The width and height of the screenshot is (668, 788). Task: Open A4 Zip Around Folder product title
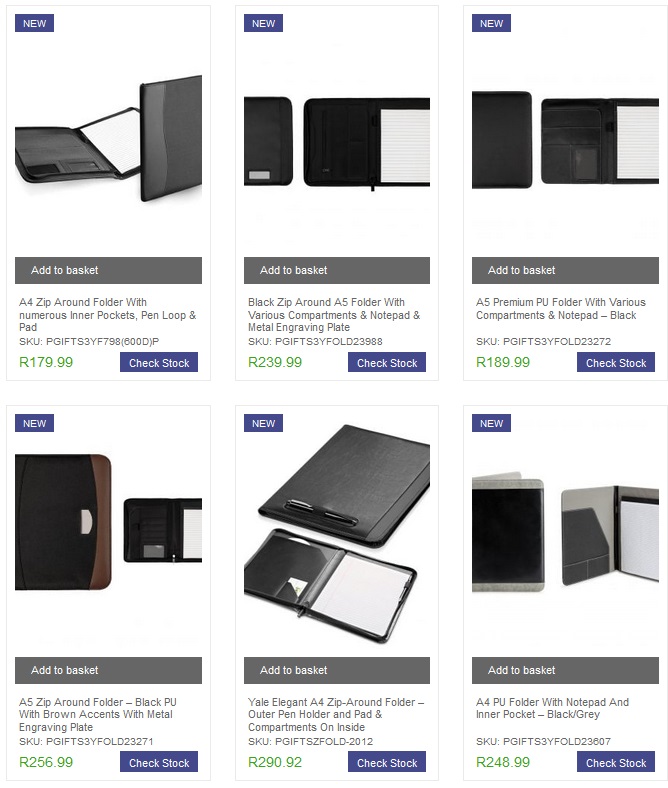(108, 315)
